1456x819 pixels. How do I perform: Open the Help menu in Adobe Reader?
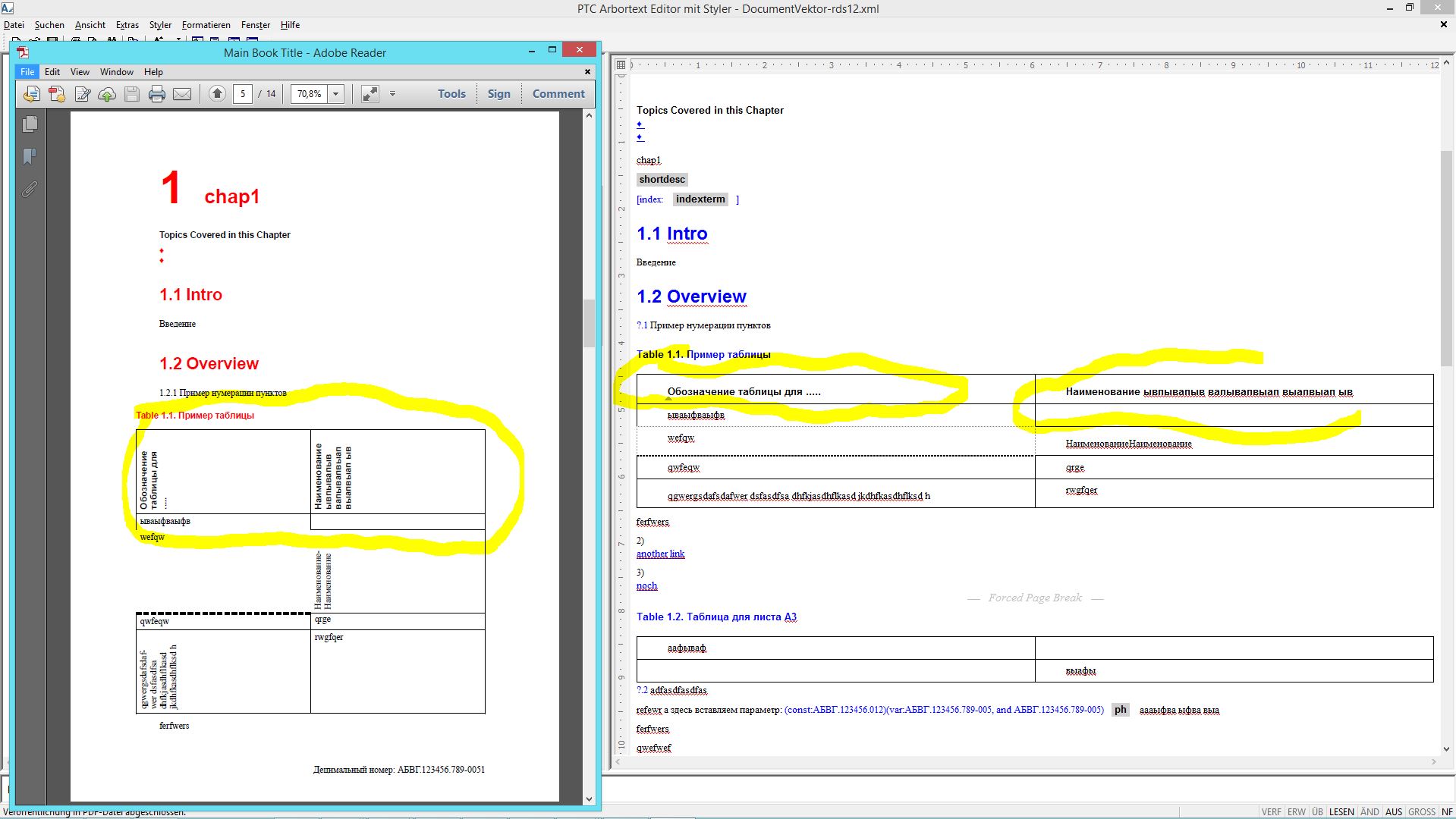153,72
